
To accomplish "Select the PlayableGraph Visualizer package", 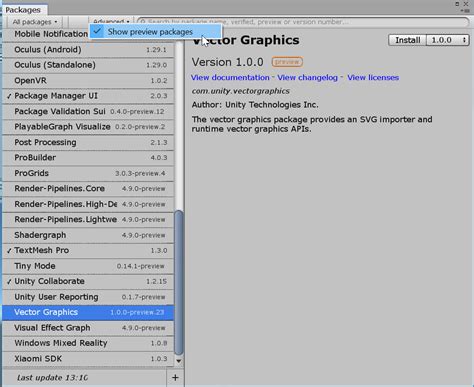I will pos(88,127).
